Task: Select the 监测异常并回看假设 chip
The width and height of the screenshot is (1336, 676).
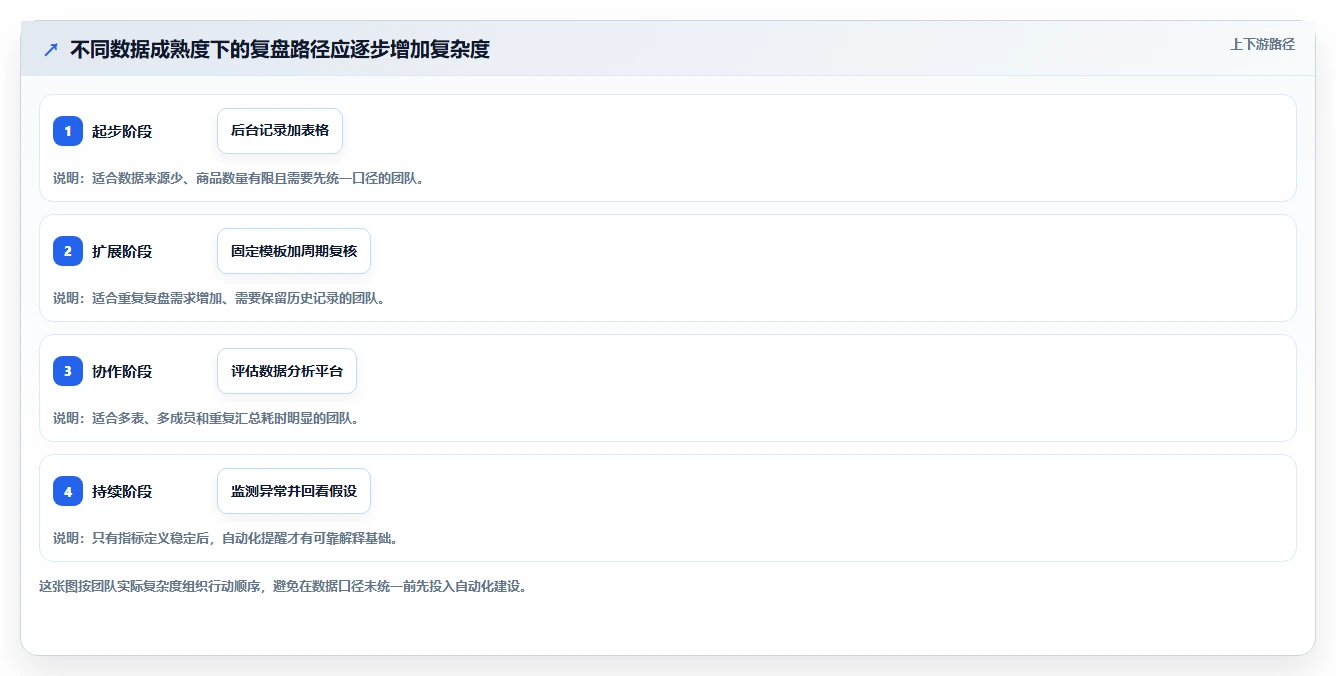Action: 294,491
